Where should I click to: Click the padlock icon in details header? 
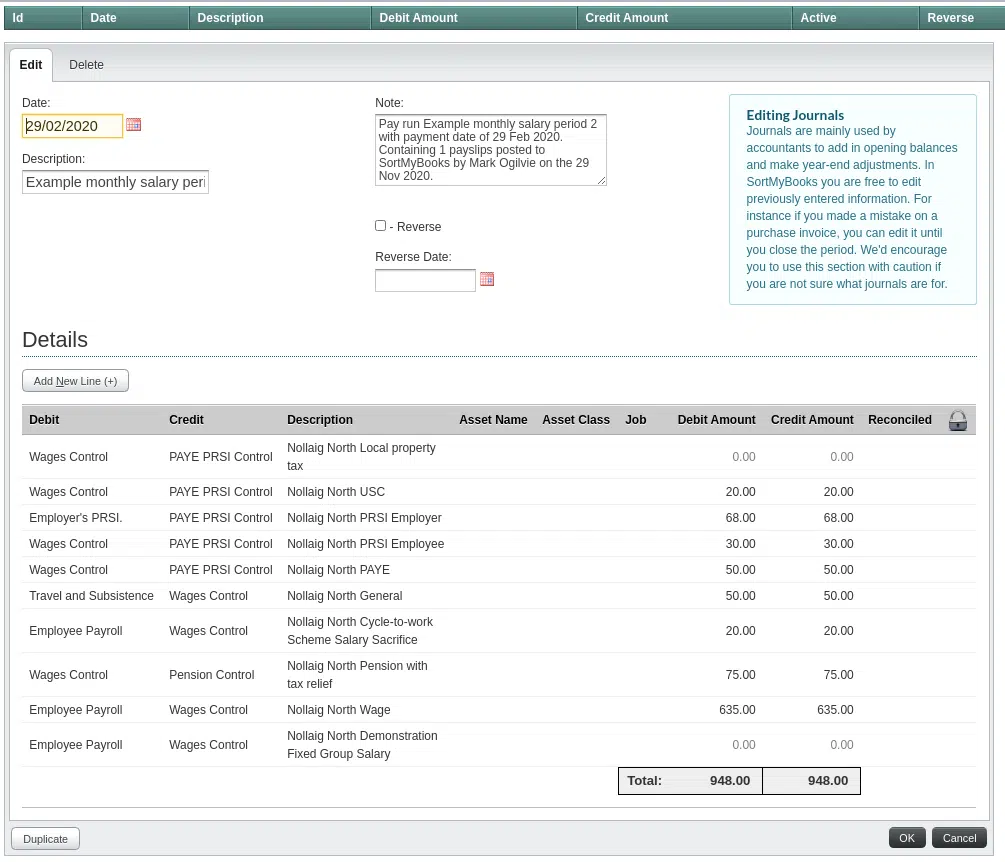click(958, 420)
